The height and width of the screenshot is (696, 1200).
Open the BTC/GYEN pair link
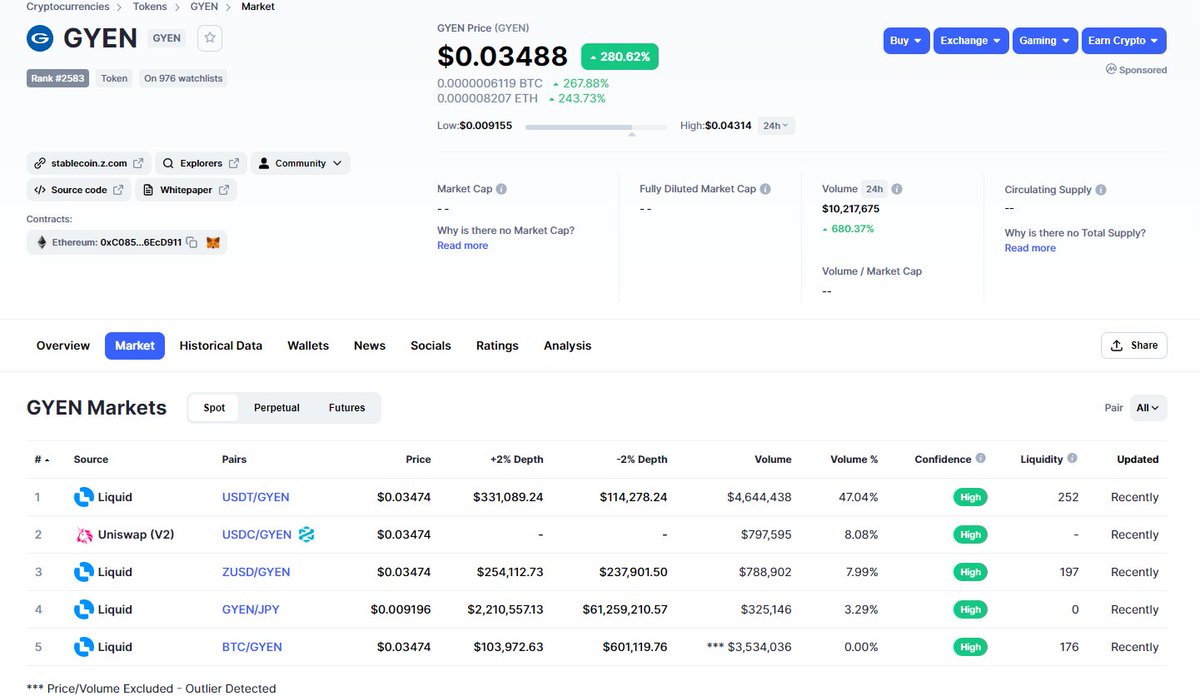(x=252, y=647)
